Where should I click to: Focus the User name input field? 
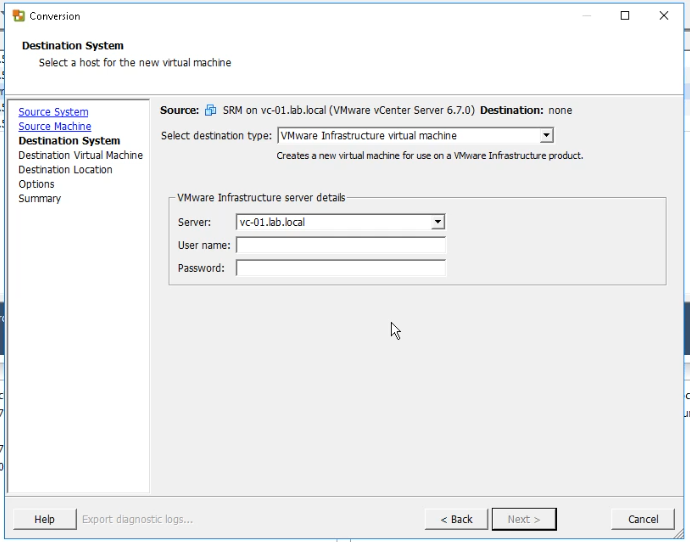[341, 245]
